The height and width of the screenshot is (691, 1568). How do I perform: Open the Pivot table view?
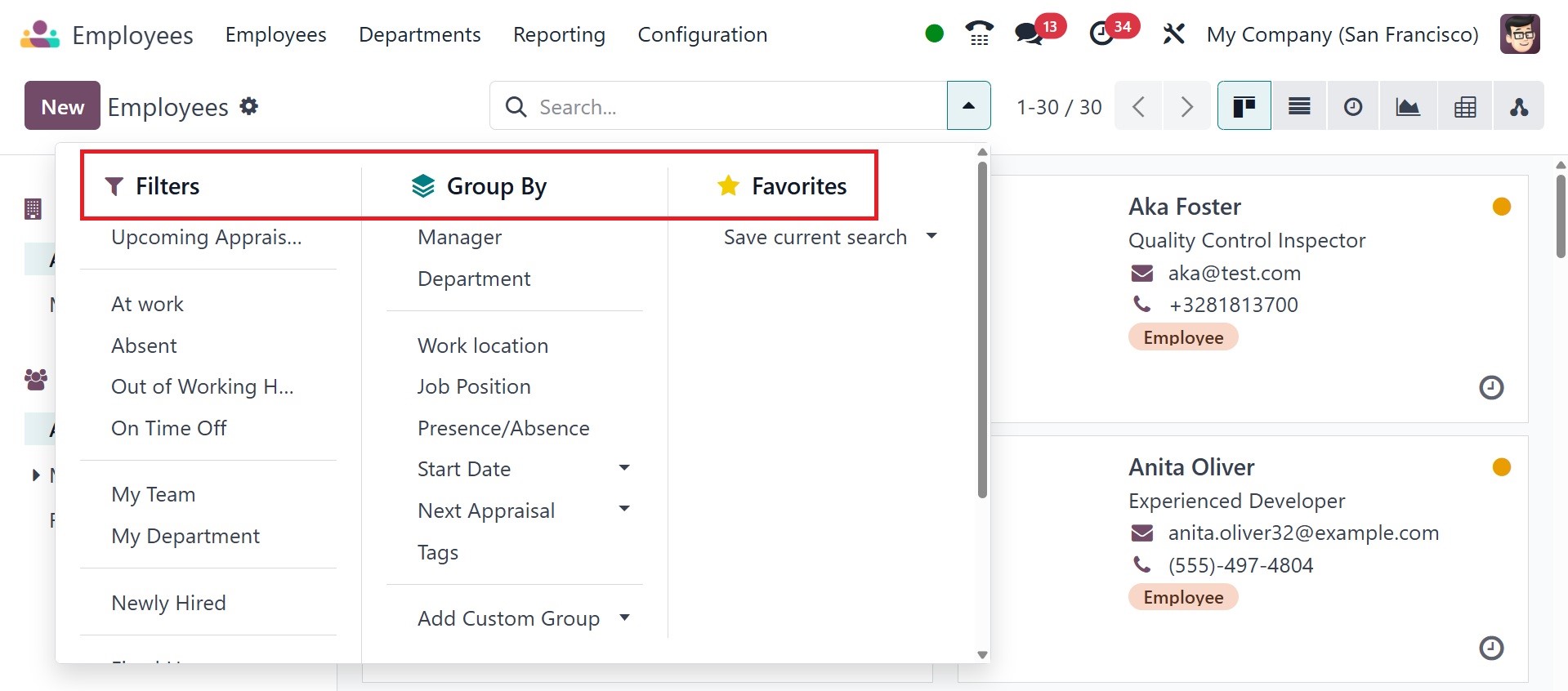tap(1465, 106)
